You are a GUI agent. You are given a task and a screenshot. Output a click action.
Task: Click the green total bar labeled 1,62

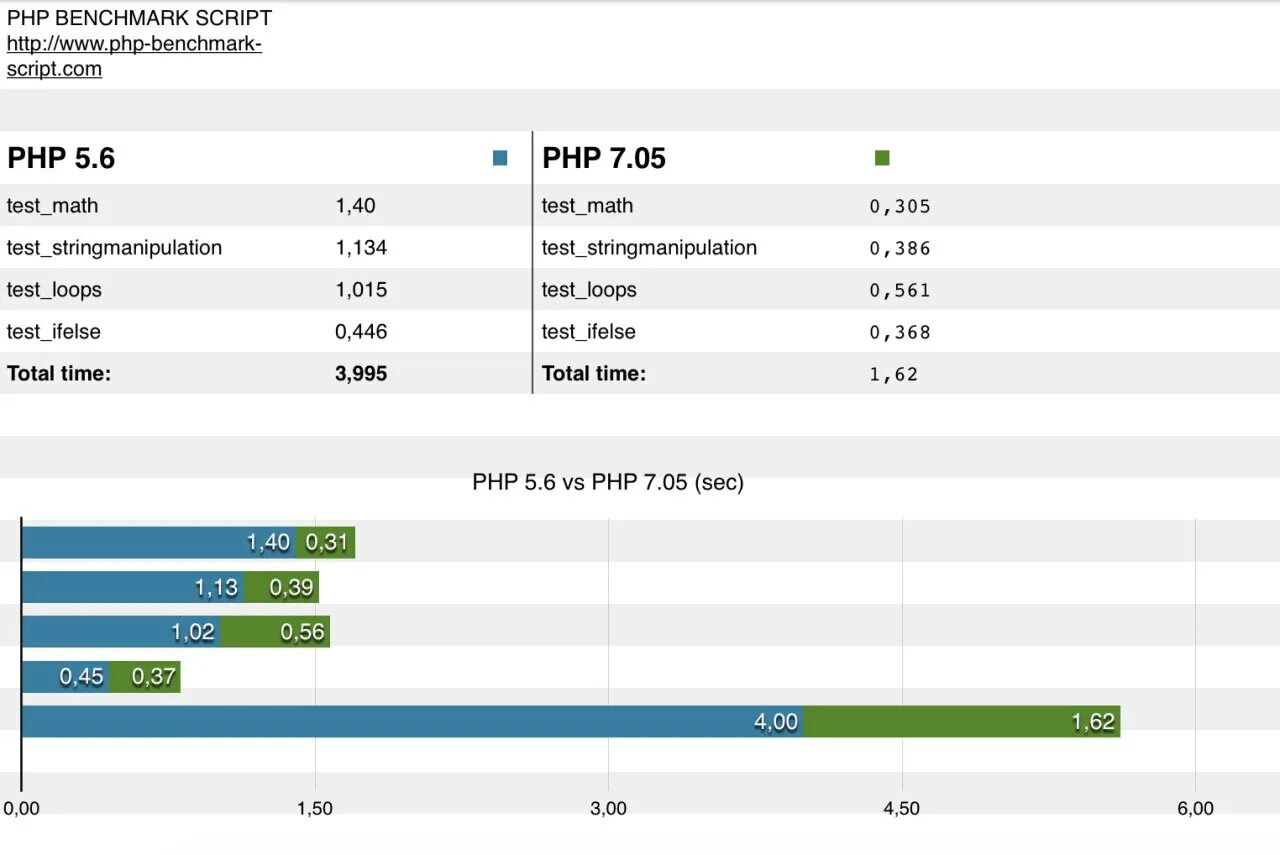[962, 721]
